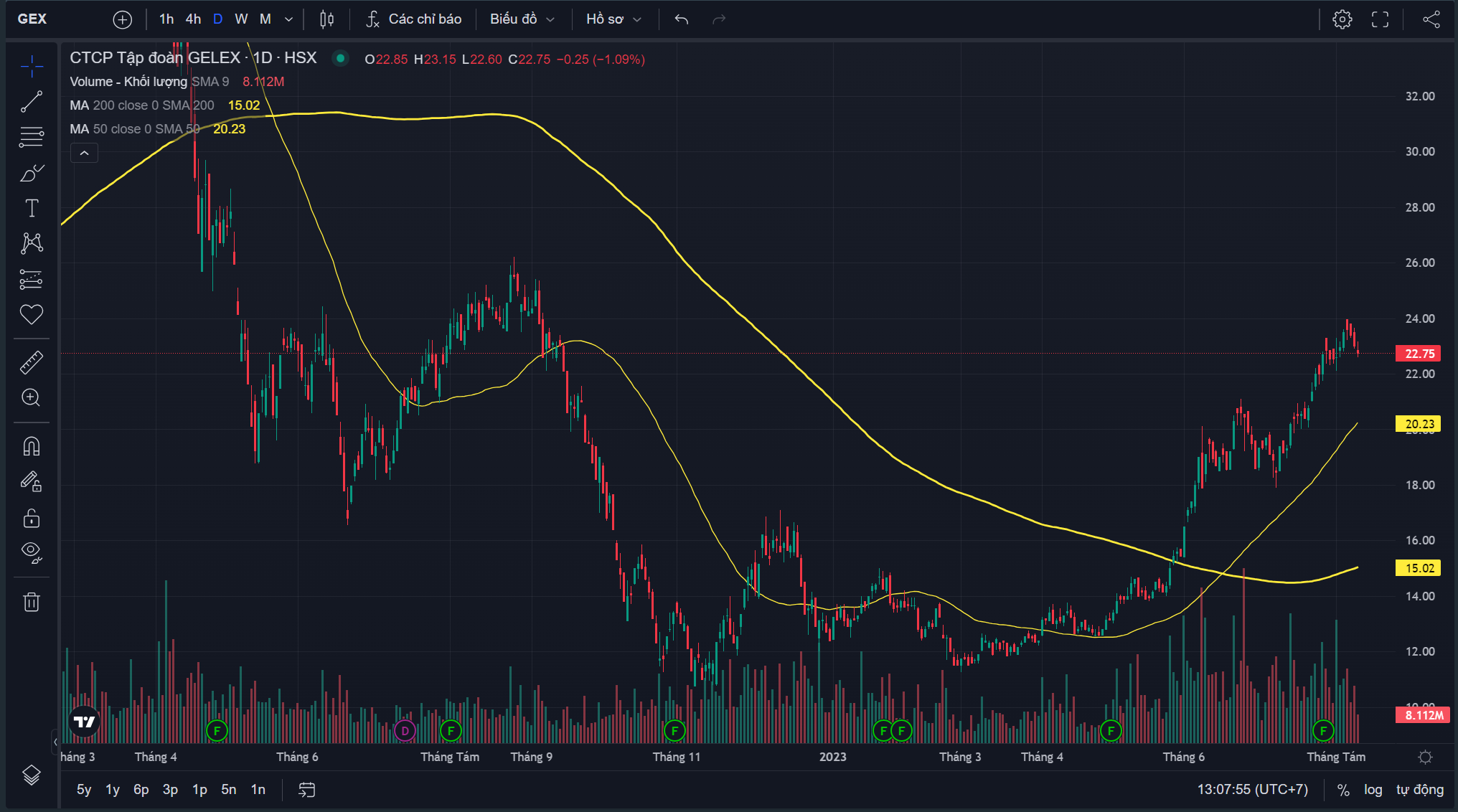Activate the magnet snap mode
The image size is (1458, 812).
(32, 447)
